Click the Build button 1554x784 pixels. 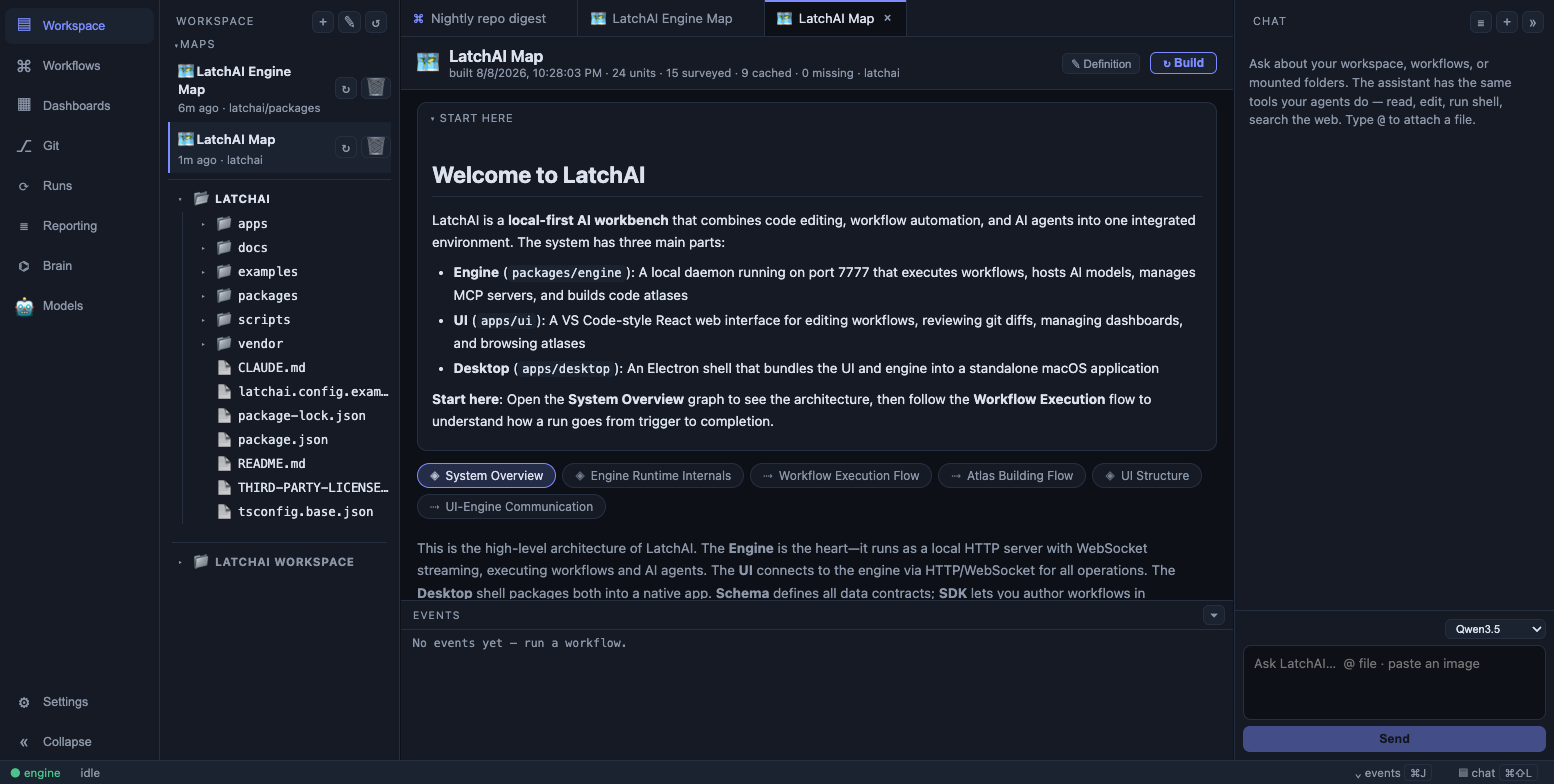click(x=1183, y=63)
